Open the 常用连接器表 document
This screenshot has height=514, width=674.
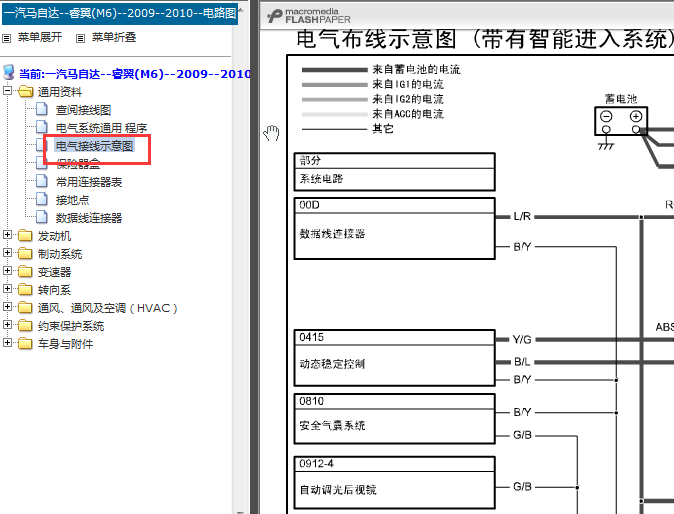click(x=89, y=182)
